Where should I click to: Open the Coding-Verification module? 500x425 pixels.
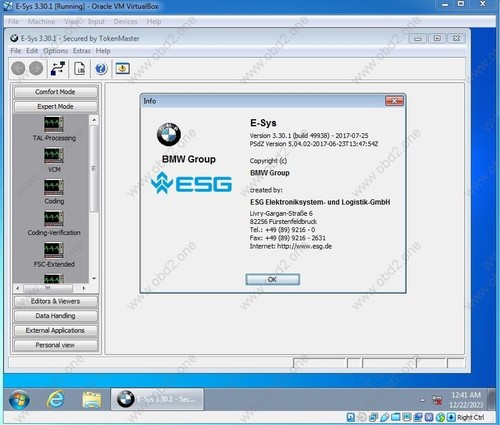[54, 223]
